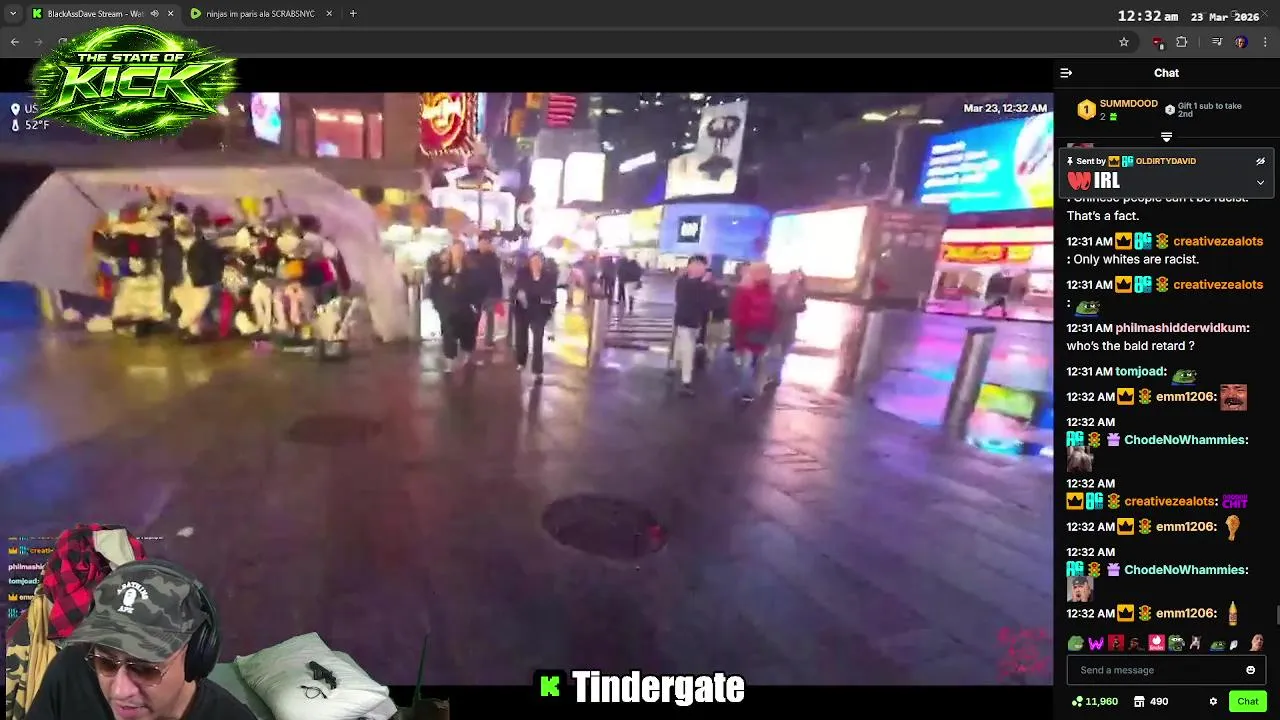Image resolution: width=1280 pixels, height=720 pixels.
Task: Expand the pinned IRL message chevron
Action: pyautogui.click(x=1260, y=182)
